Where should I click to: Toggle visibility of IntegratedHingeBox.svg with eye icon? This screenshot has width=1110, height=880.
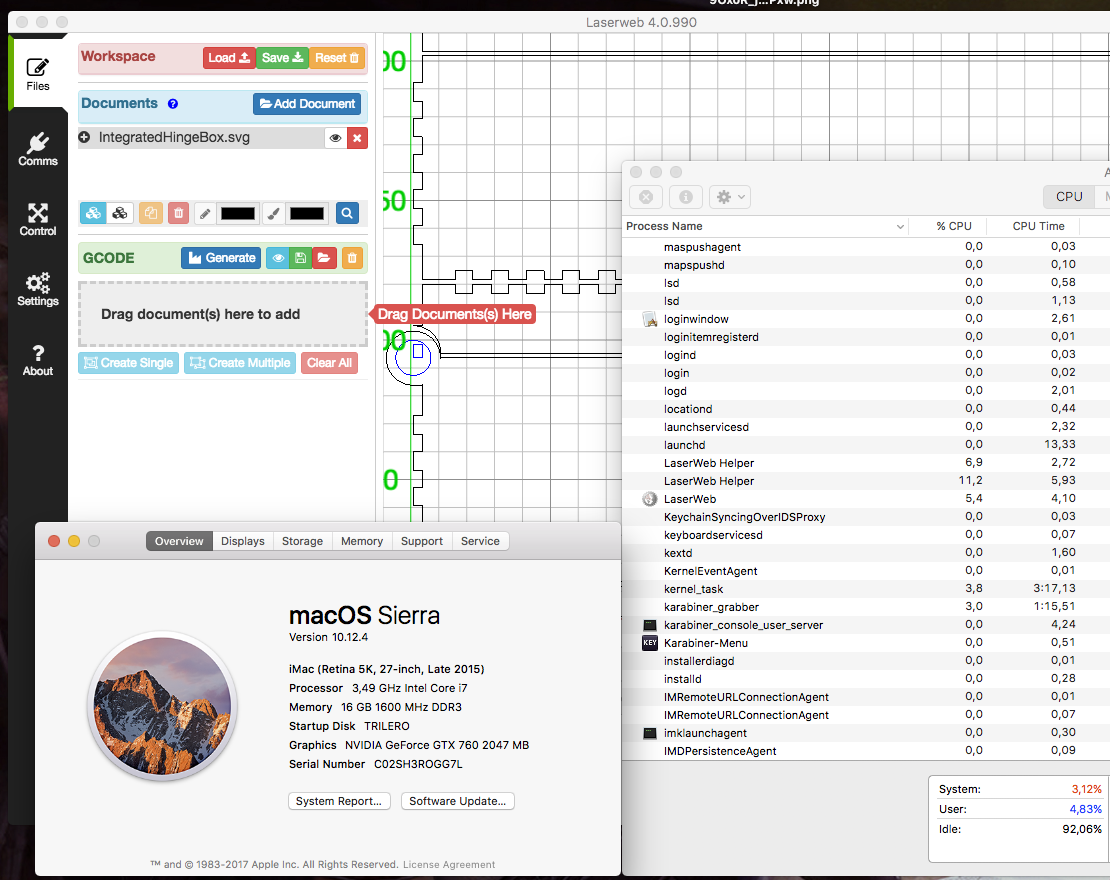(x=336, y=138)
